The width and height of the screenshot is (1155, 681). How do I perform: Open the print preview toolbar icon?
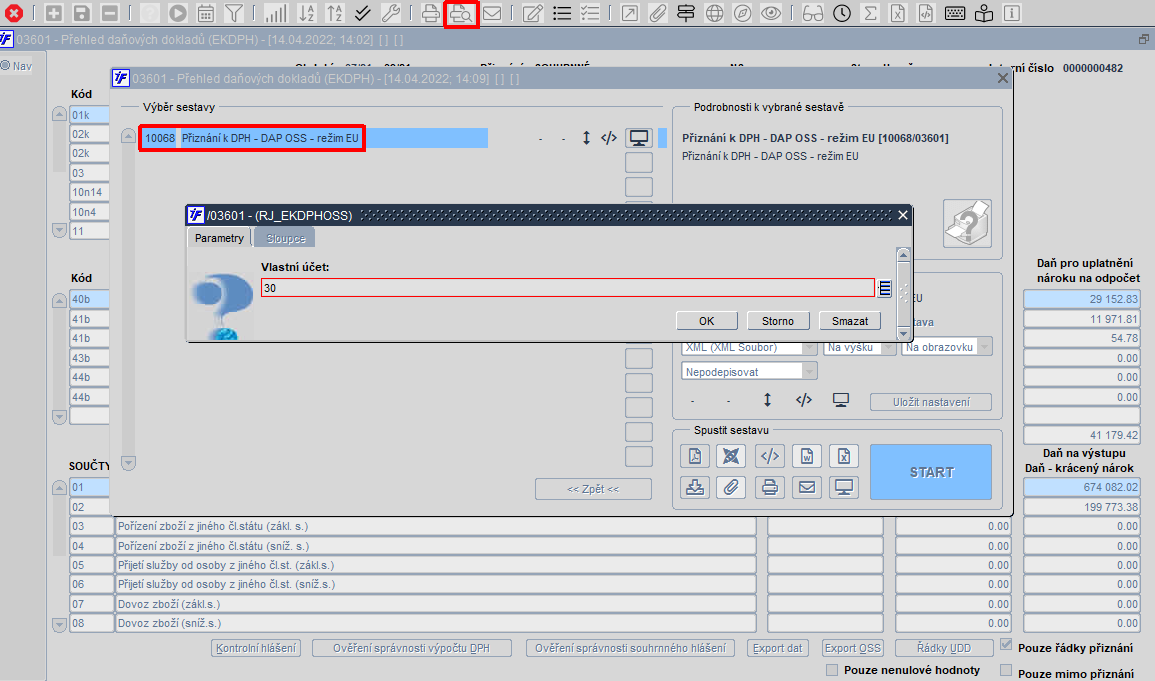tap(461, 13)
